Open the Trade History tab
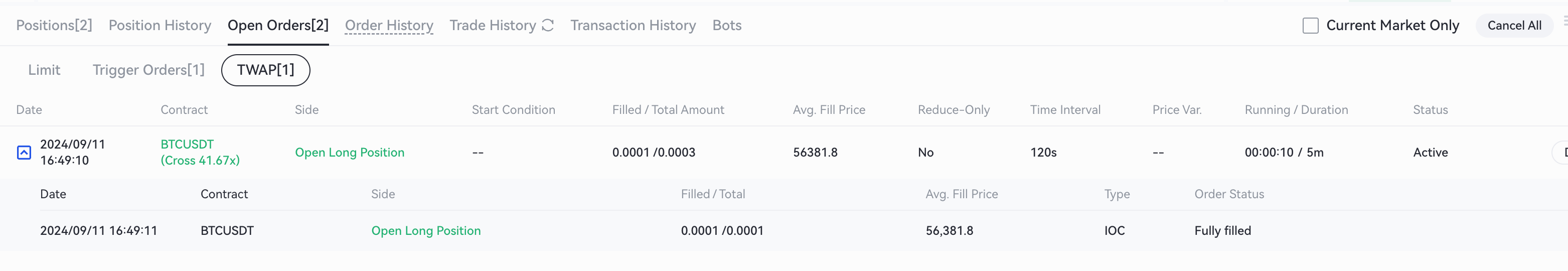This screenshot has height=271, width=1568. click(493, 25)
